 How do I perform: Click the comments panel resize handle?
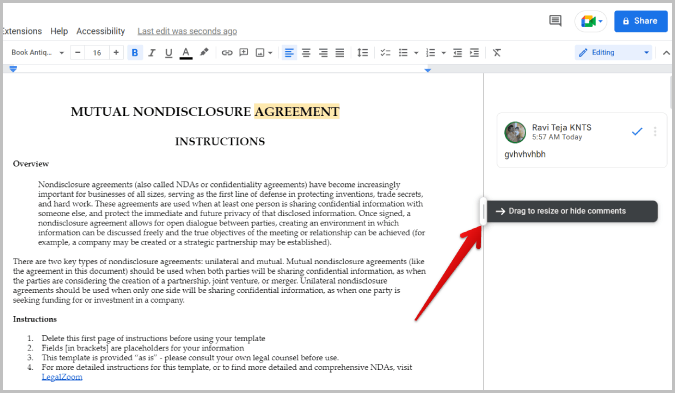(x=483, y=211)
